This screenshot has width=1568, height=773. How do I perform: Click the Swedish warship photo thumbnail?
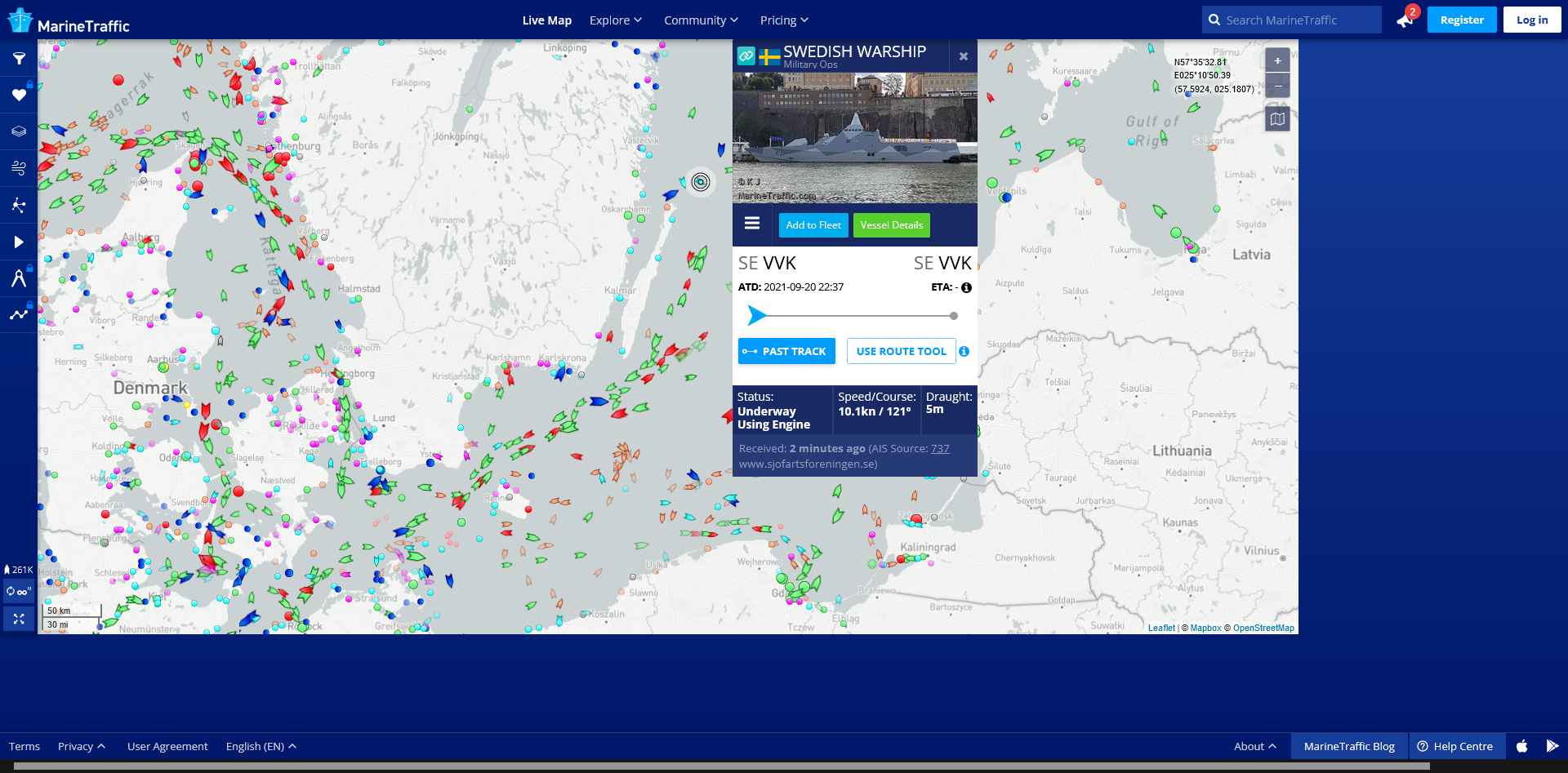click(855, 138)
